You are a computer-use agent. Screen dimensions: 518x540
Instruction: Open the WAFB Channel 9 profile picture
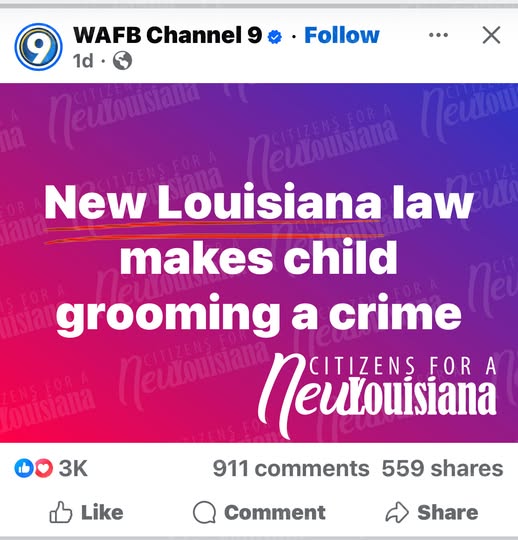38,46
